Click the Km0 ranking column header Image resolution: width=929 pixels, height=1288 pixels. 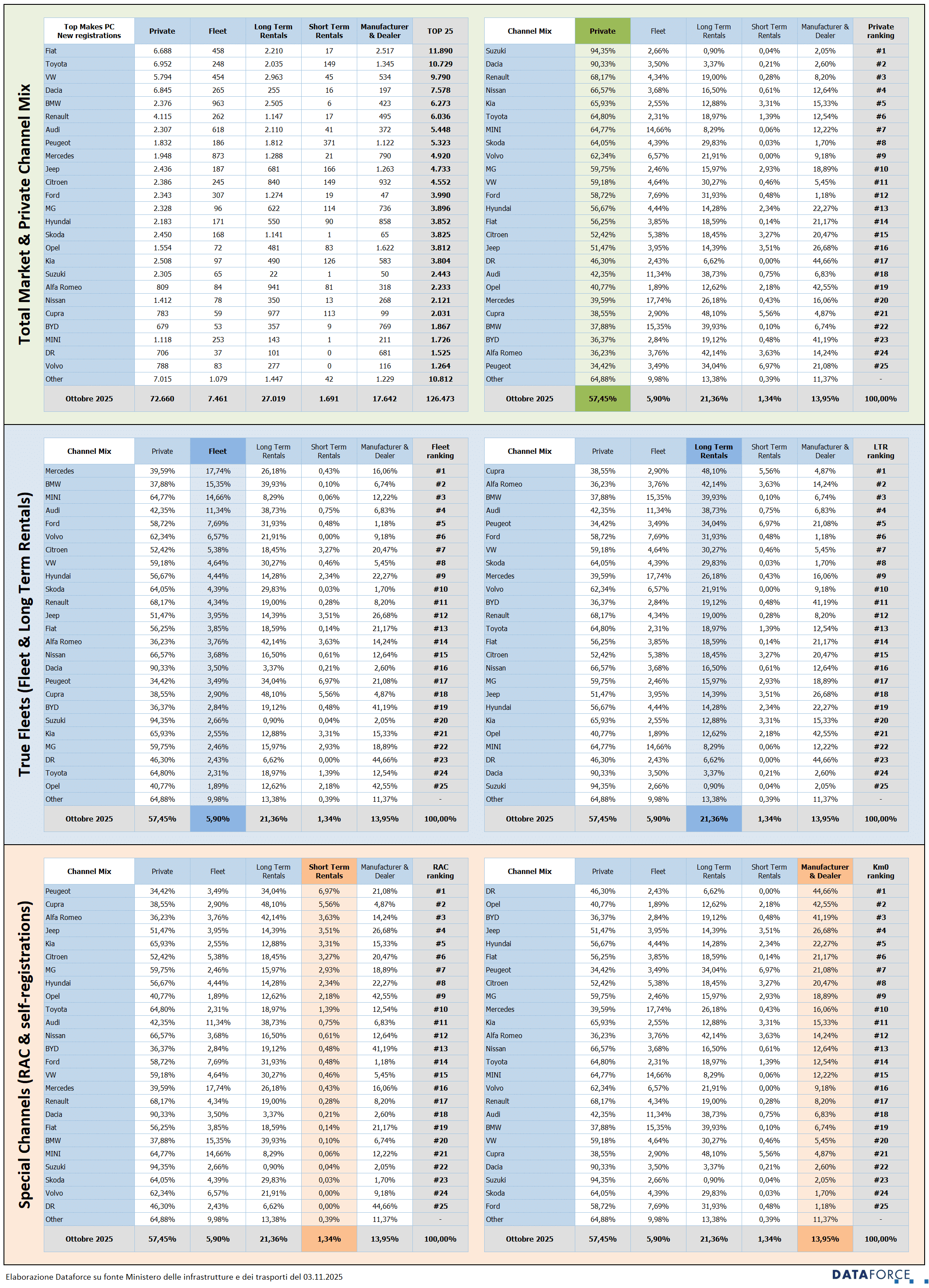click(x=880, y=871)
